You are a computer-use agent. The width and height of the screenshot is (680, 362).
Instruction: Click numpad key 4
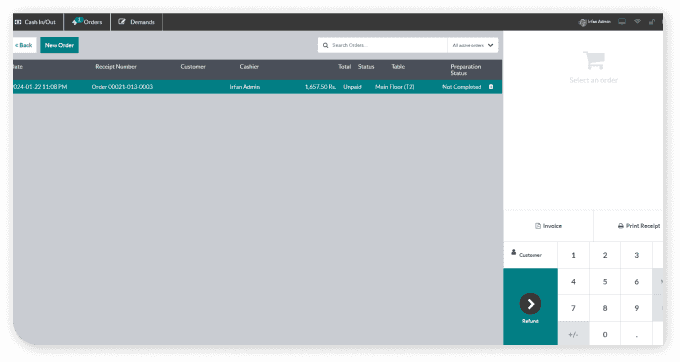click(573, 282)
